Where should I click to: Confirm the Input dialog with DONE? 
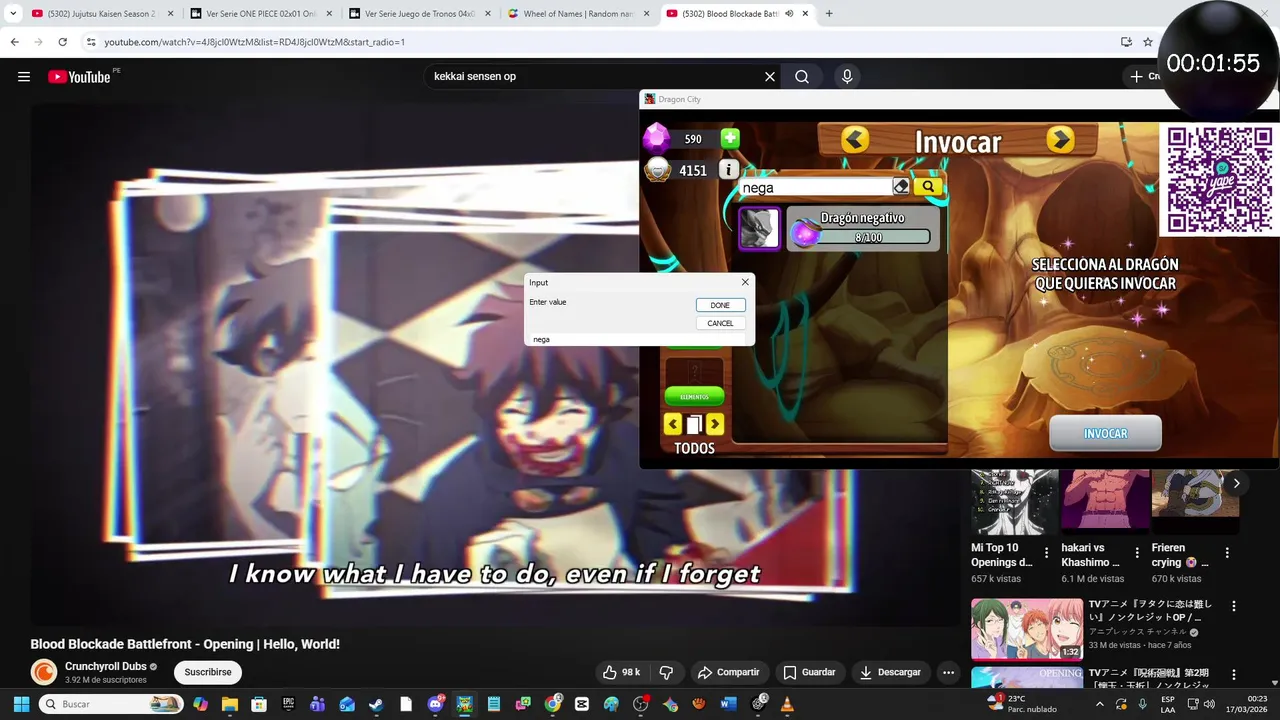click(x=720, y=305)
